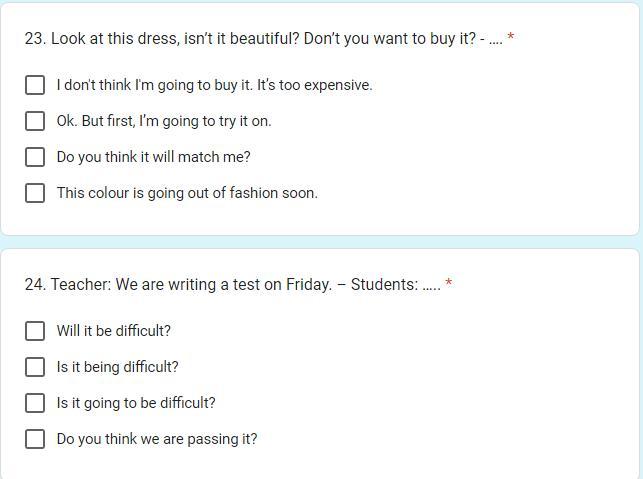Click the text "This colour is going out of fashion soon"

pos(187,193)
